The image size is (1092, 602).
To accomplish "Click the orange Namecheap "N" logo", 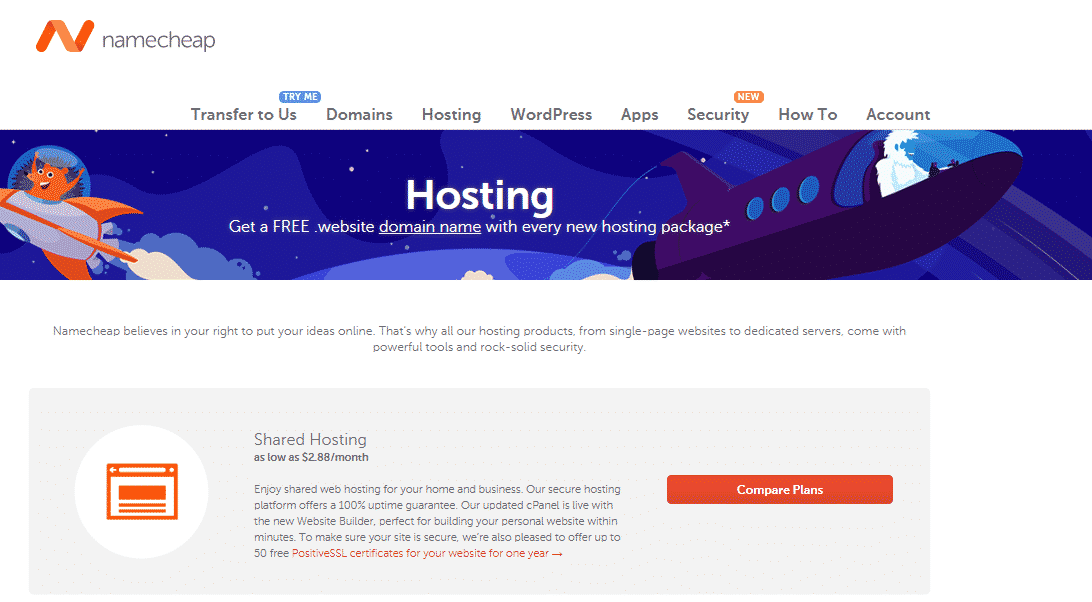I will [64, 37].
